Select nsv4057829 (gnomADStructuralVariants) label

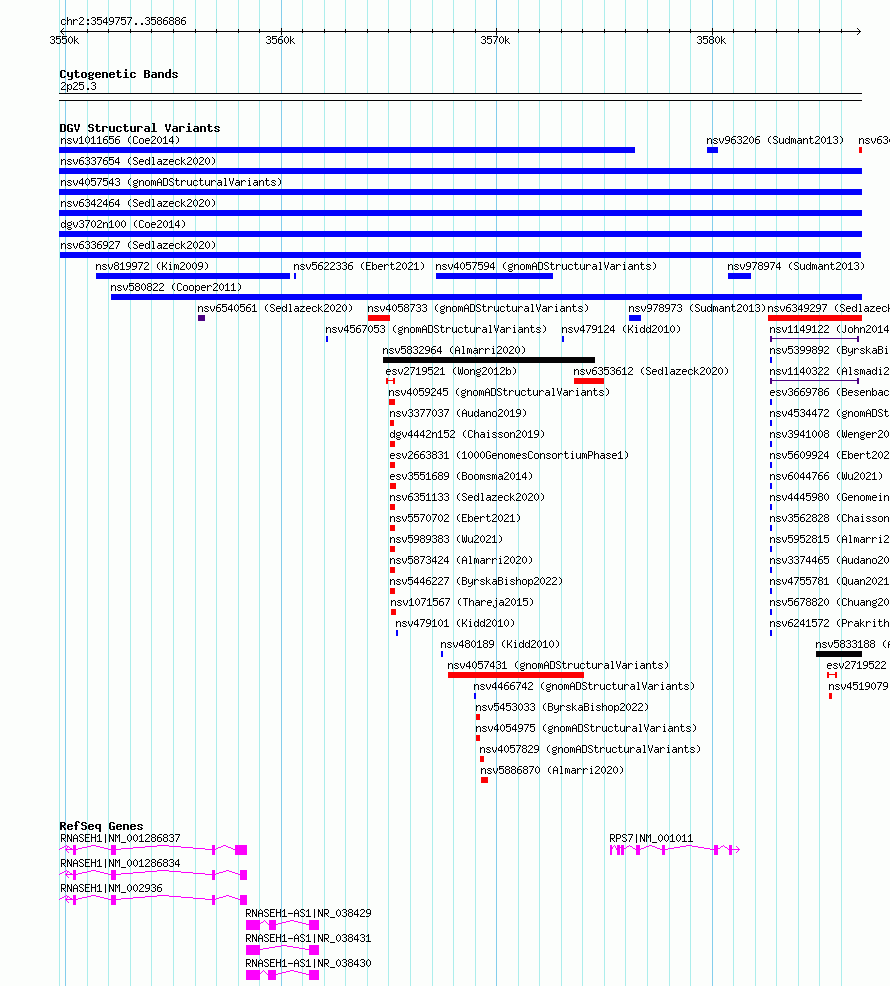click(x=590, y=749)
